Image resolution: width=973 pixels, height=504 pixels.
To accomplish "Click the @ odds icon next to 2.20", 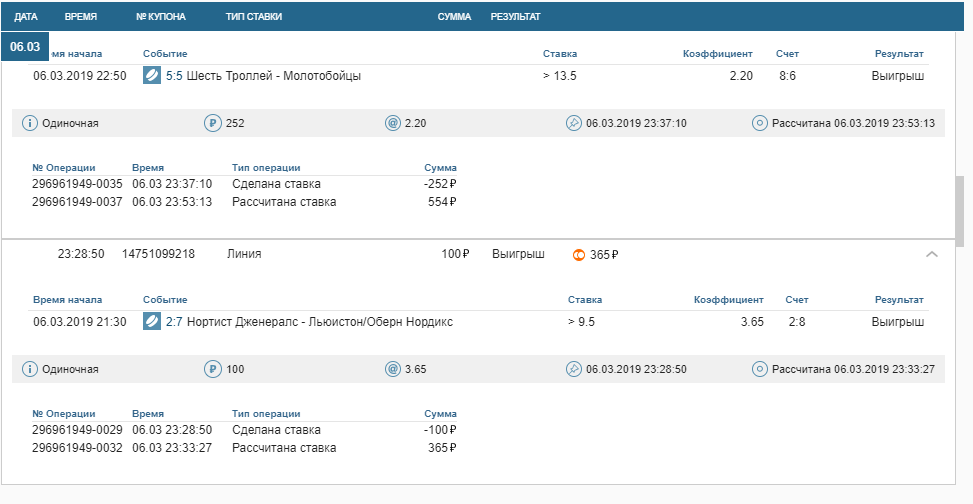I will [x=392, y=124].
